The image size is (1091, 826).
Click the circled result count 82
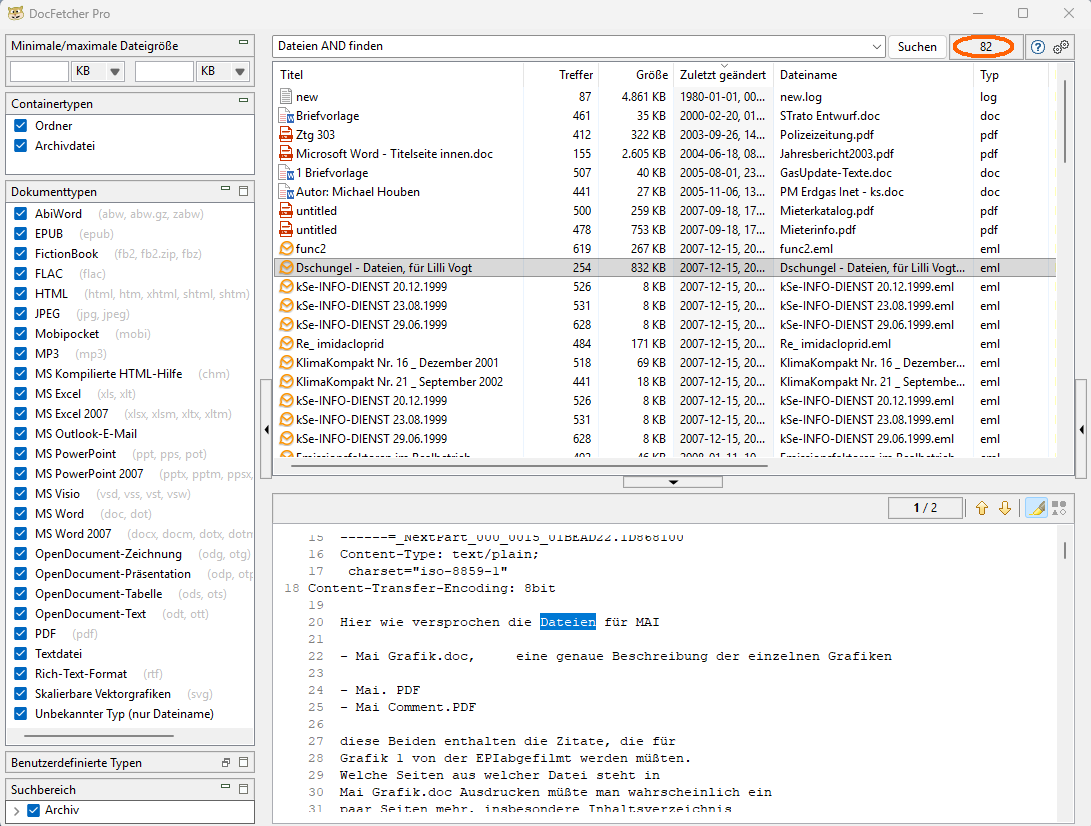(984, 47)
